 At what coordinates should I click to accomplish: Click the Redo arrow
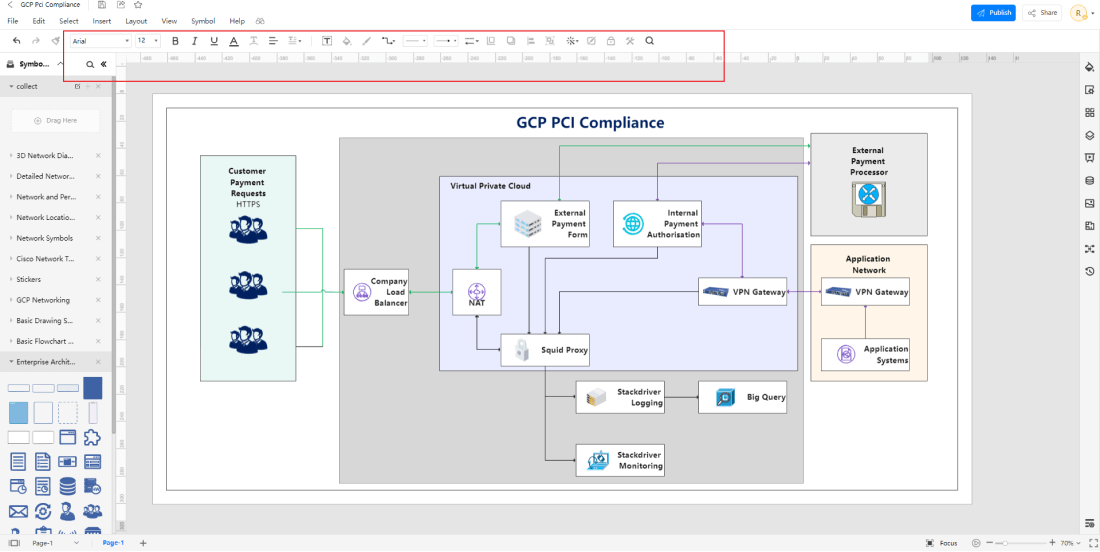(x=36, y=41)
